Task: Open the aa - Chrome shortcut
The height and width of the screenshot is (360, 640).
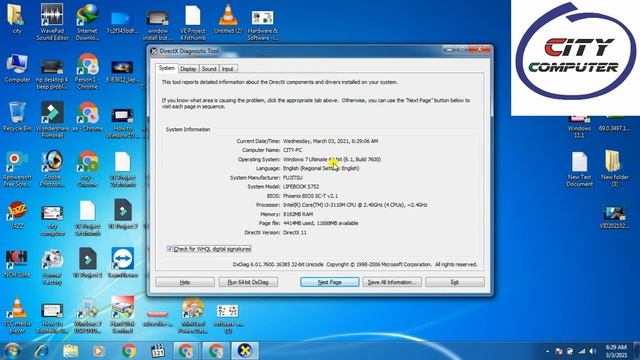Action: (x=87, y=116)
